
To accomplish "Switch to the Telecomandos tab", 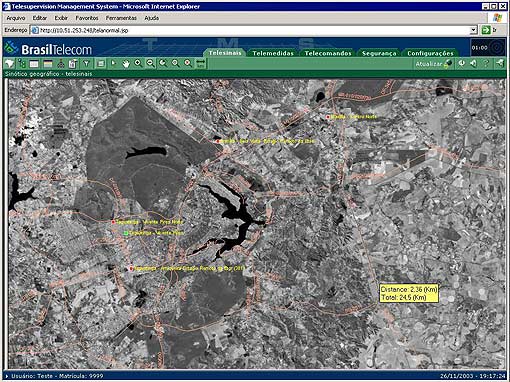I will 328,53.
